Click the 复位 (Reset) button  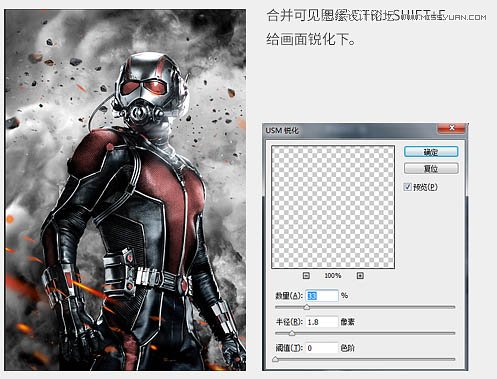click(431, 169)
